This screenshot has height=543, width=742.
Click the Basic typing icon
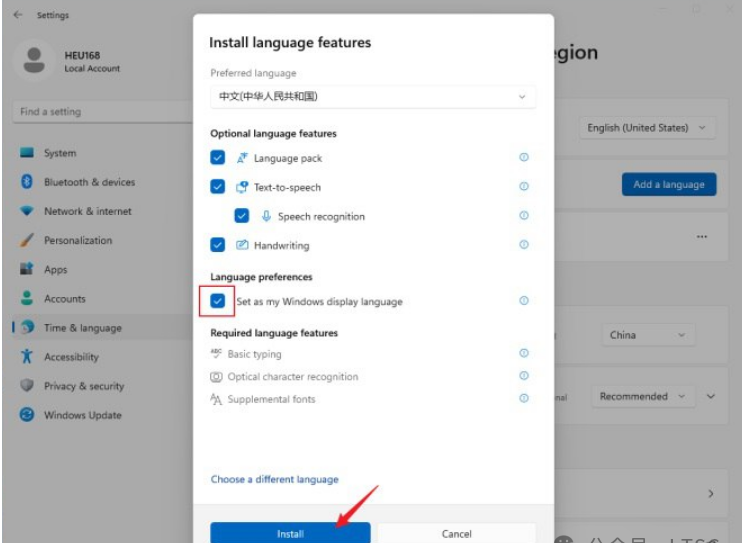point(216,354)
